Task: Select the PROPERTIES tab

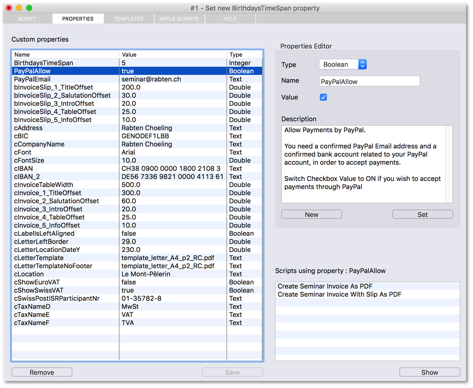Action: [78, 19]
